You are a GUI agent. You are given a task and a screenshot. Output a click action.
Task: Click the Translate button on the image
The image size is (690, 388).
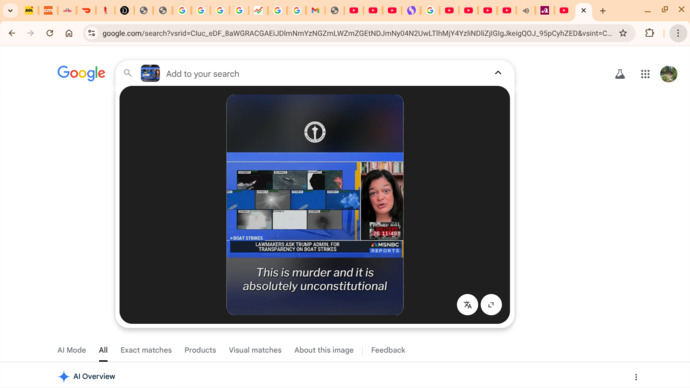(467, 304)
